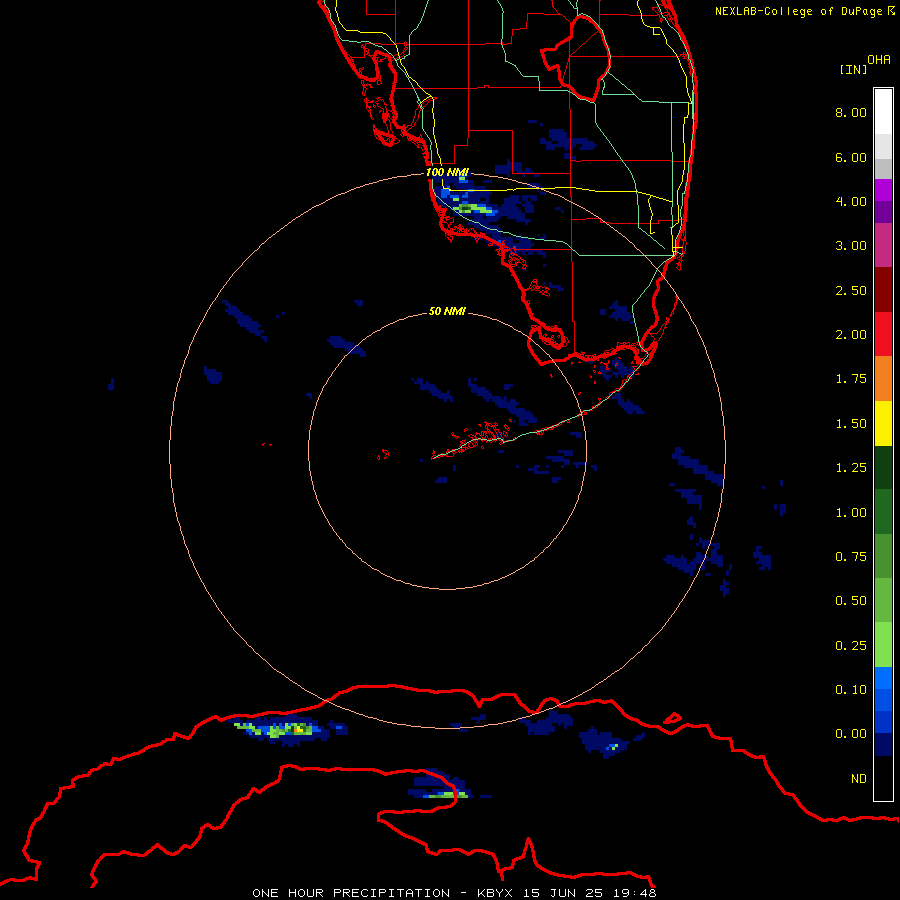This screenshot has width=900, height=900.
Task: Pick the darkest green 1.25 legend swatch
Action: point(883,468)
